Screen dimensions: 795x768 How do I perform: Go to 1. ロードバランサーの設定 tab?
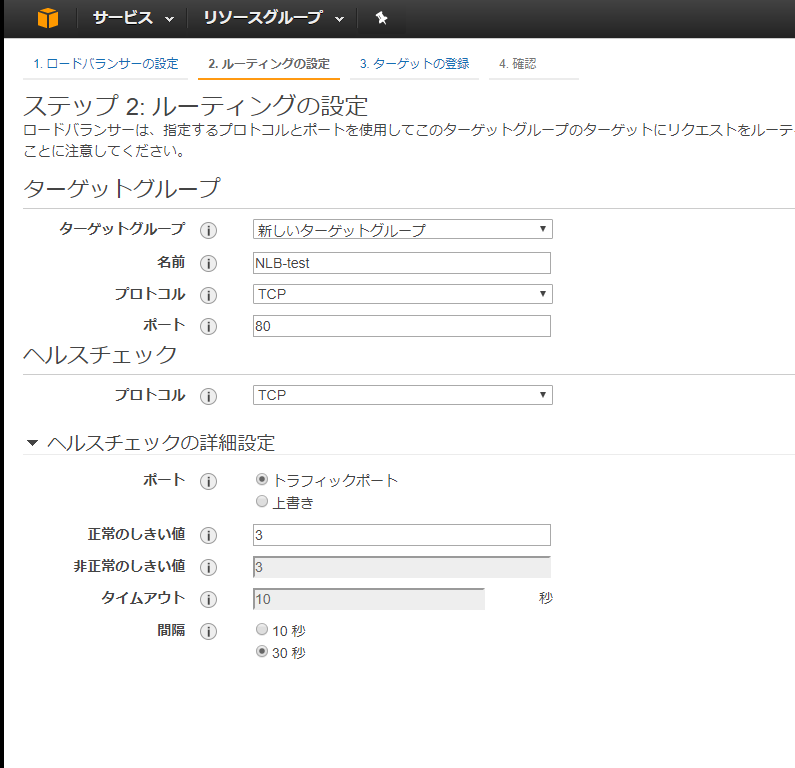coord(105,64)
